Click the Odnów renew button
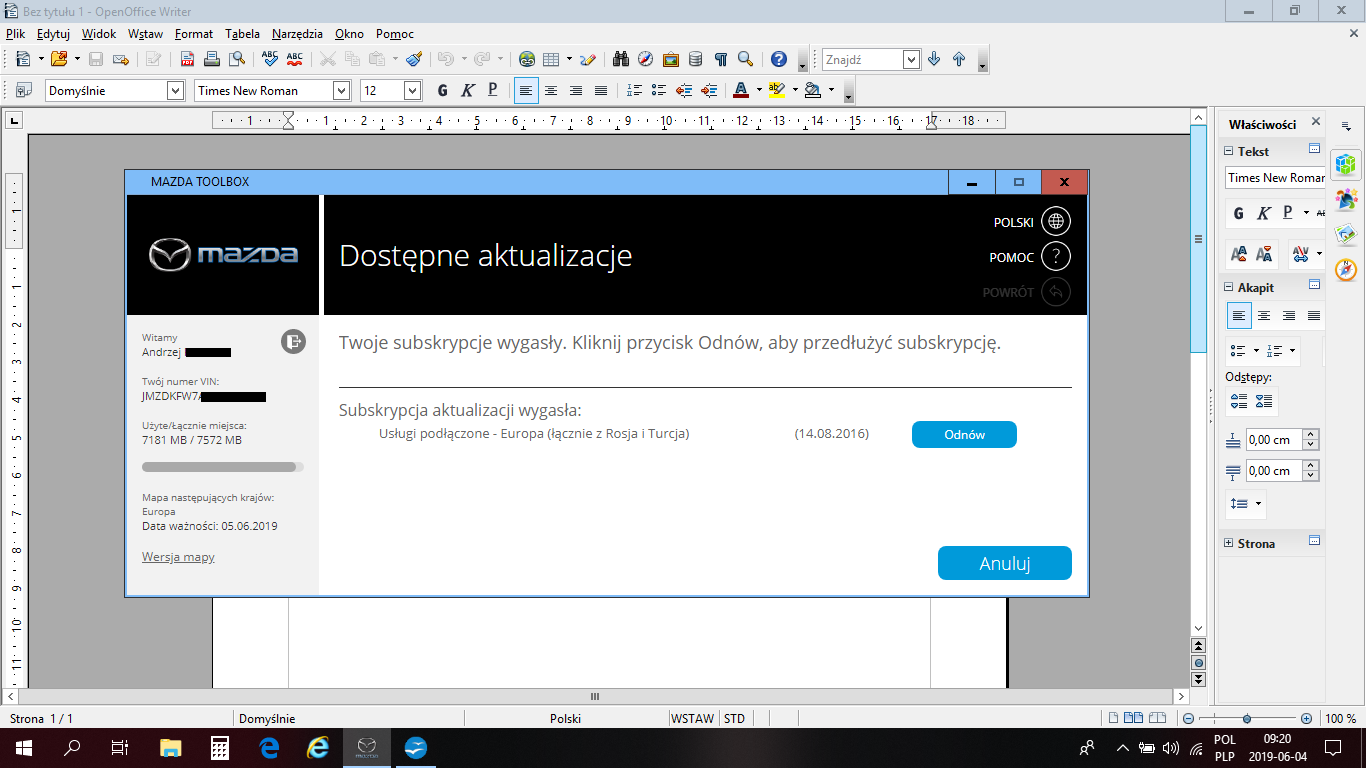Viewport: 1366px width, 768px height. click(964, 434)
